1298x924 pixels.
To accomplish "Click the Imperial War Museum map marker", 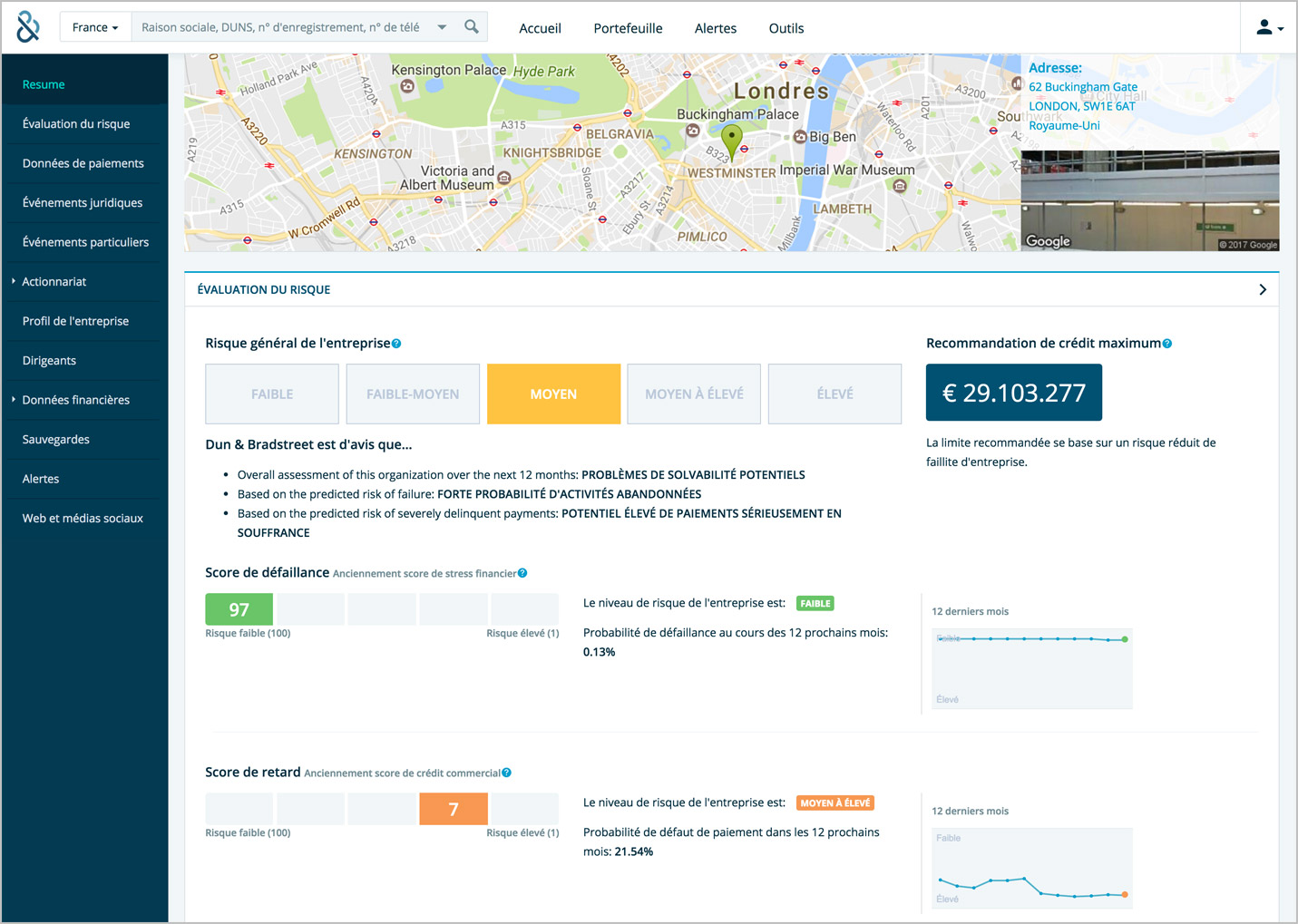I will (900, 186).
